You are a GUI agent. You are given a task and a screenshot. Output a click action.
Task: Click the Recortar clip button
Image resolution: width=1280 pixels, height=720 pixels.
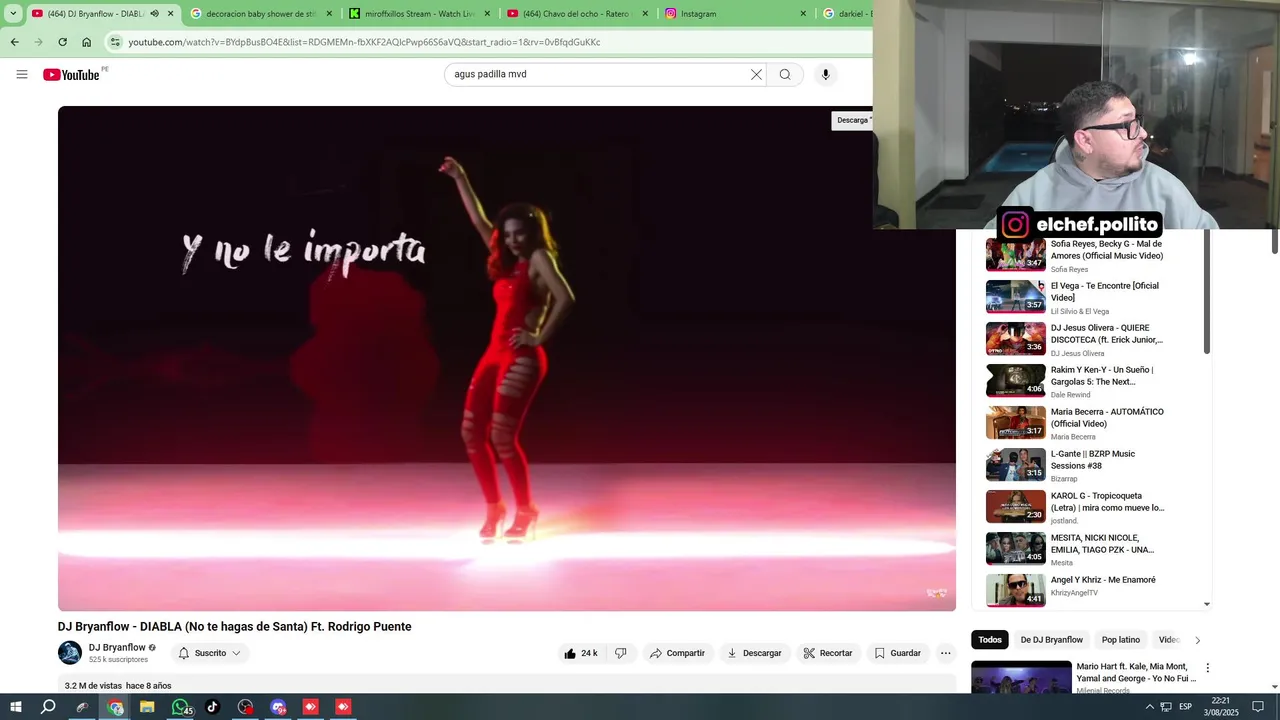pyautogui.click(x=828, y=653)
